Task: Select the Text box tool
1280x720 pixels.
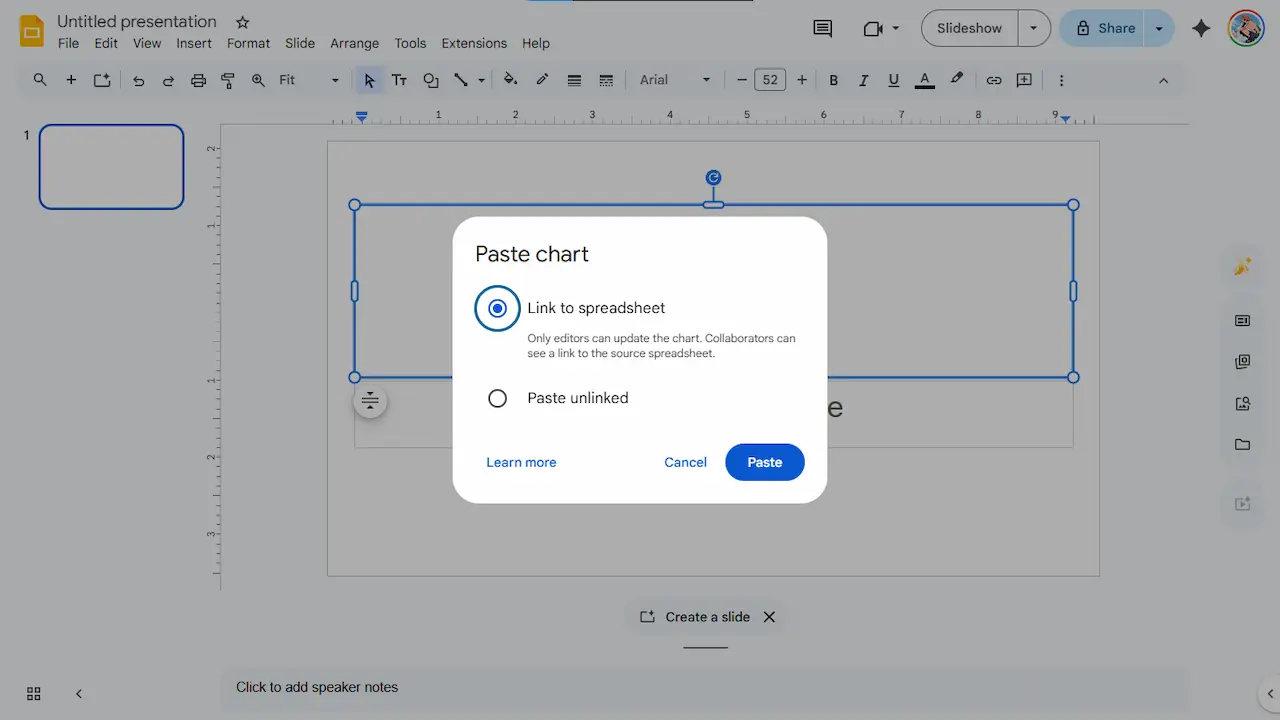Action: [x=399, y=80]
